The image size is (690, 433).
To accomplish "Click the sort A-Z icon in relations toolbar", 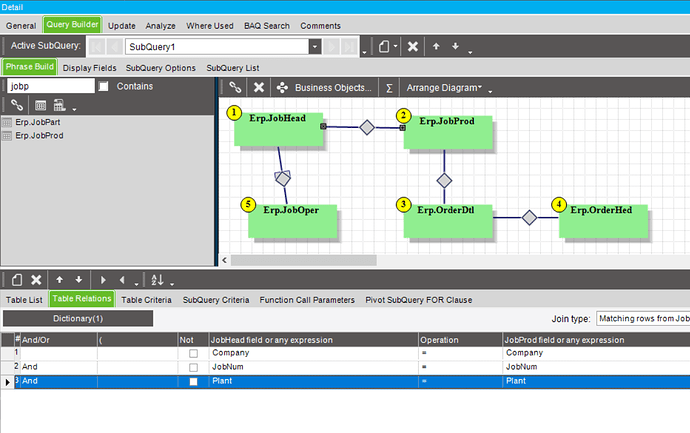I will pos(157,280).
